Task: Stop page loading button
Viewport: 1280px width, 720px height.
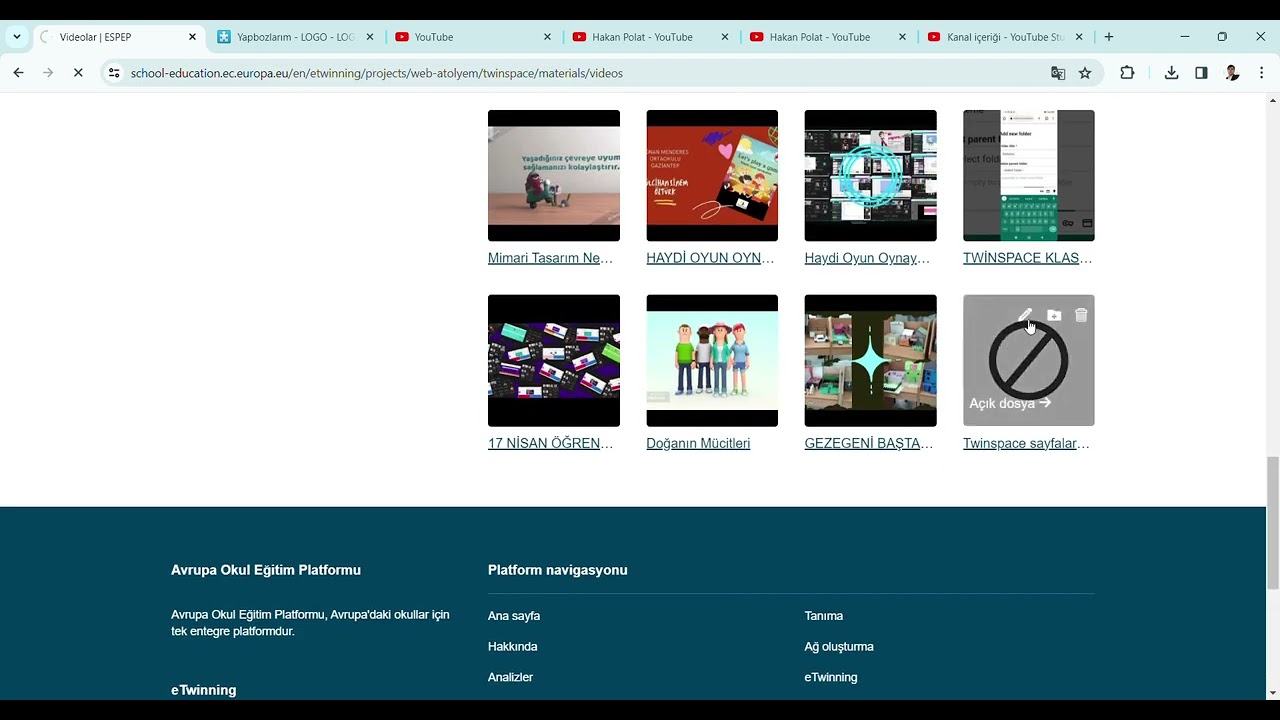Action: point(78,73)
